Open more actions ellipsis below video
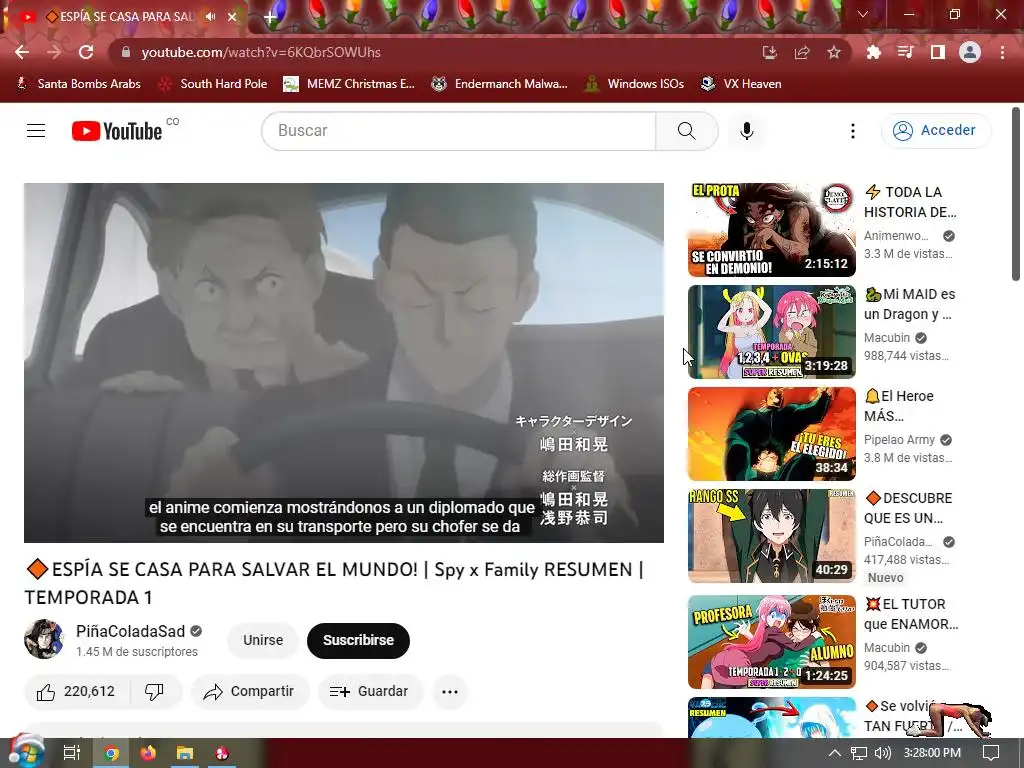1024x768 pixels. (x=450, y=692)
